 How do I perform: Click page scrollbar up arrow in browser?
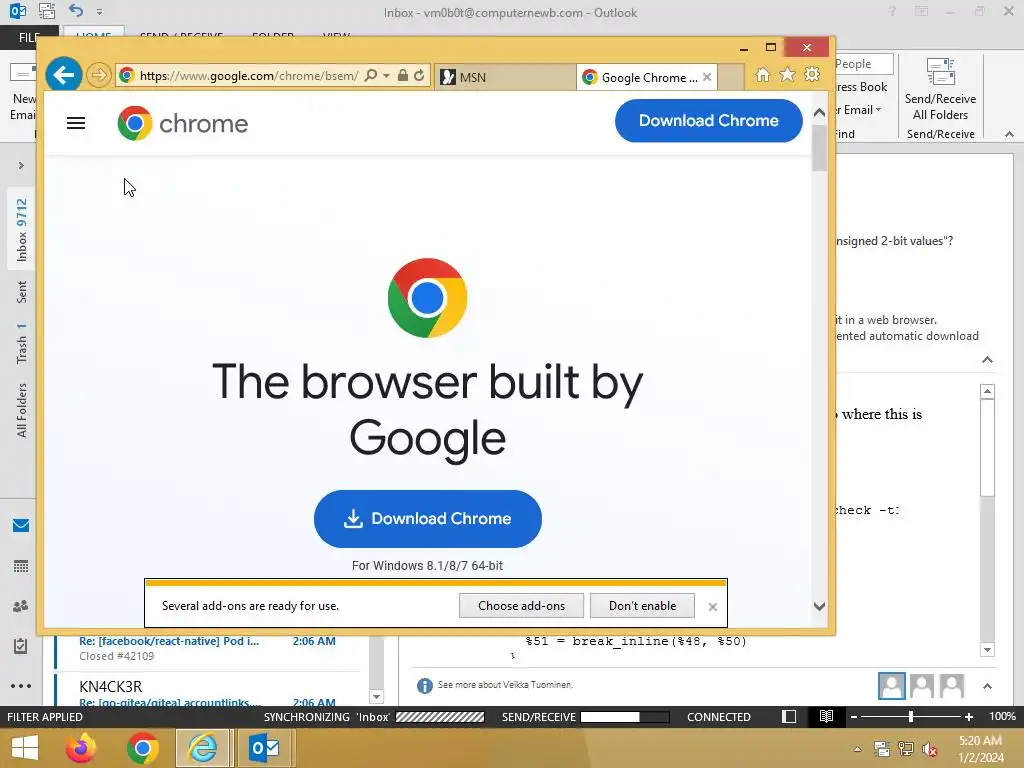[x=819, y=112]
